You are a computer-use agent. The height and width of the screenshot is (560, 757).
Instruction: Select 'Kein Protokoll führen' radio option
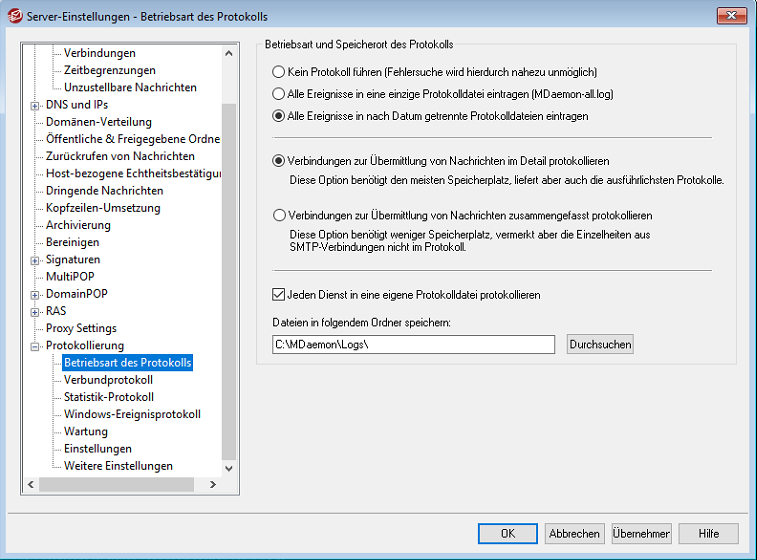(279, 72)
